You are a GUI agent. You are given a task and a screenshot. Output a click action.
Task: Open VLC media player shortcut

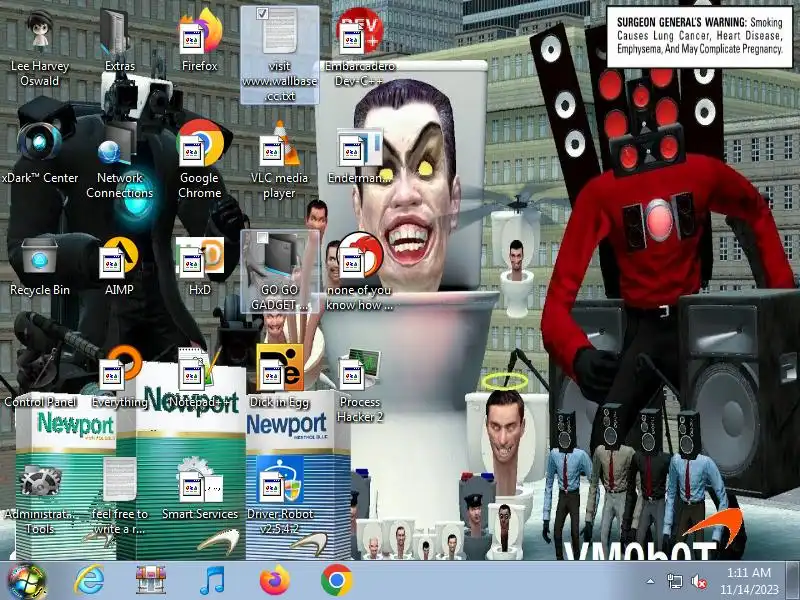(279, 160)
